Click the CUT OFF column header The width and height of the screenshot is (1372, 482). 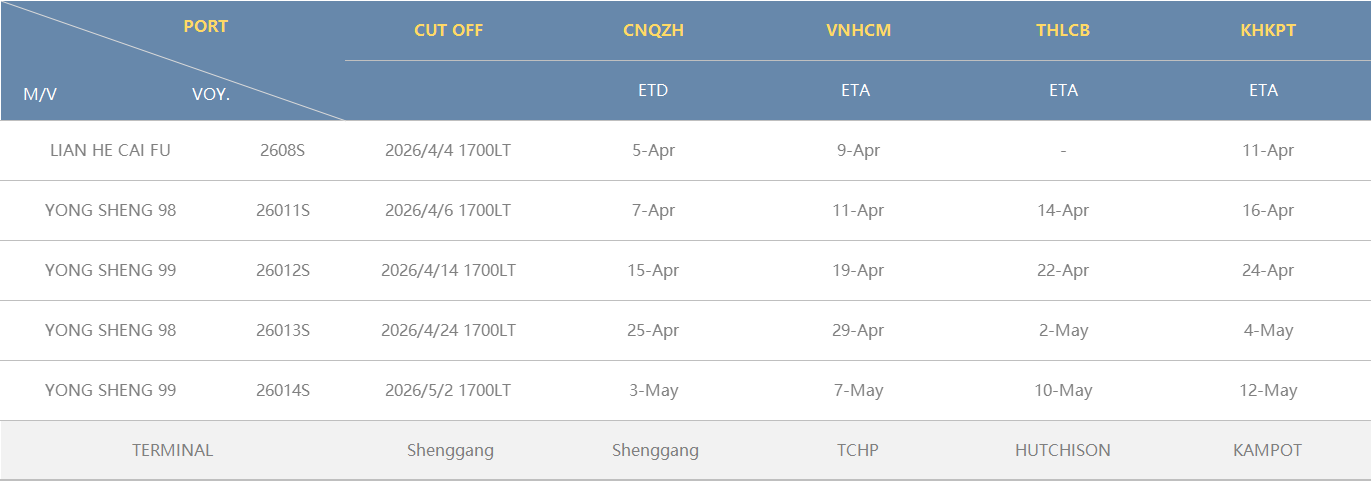pyautogui.click(x=448, y=30)
